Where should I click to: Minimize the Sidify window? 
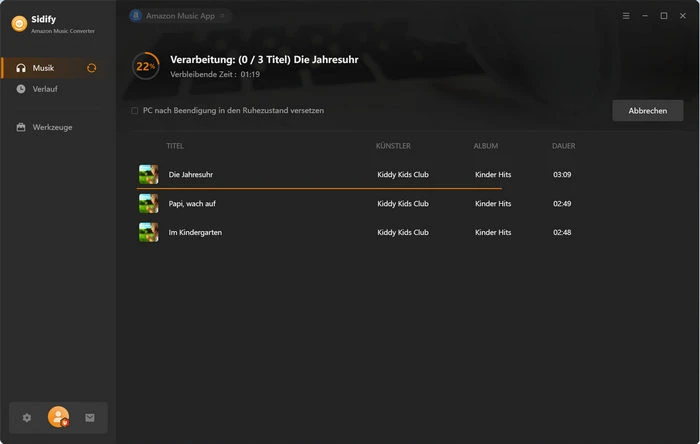(x=645, y=16)
